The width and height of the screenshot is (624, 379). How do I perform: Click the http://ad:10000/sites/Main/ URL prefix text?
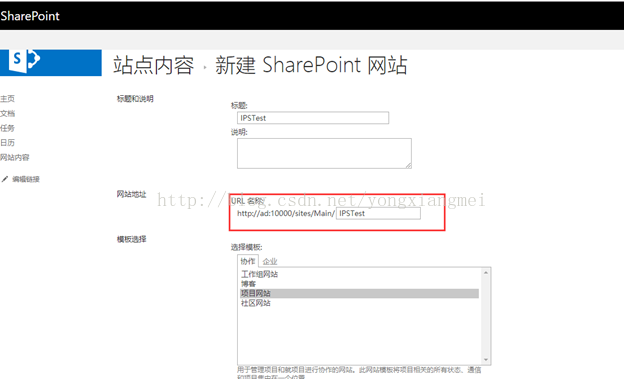286,213
